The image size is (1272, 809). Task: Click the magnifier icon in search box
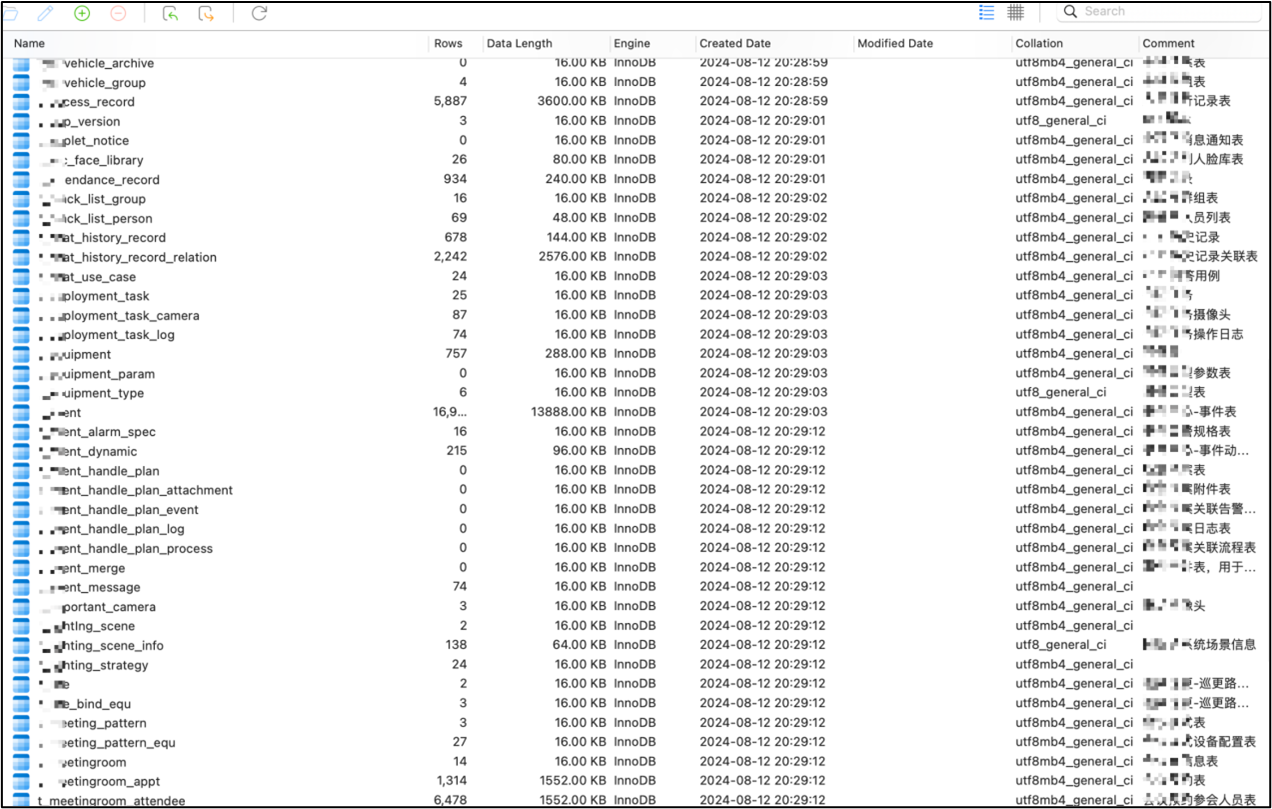point(1070,12)
